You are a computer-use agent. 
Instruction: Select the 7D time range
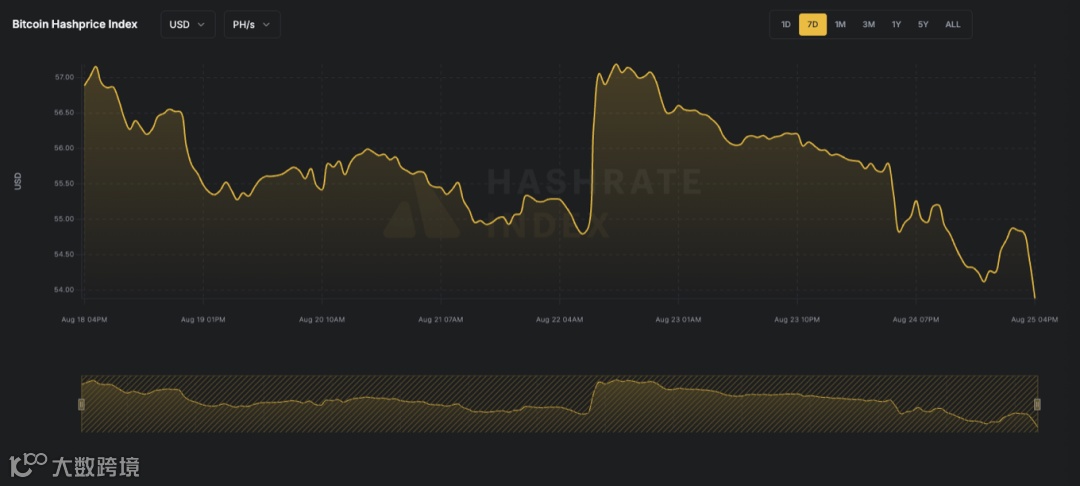813,25
